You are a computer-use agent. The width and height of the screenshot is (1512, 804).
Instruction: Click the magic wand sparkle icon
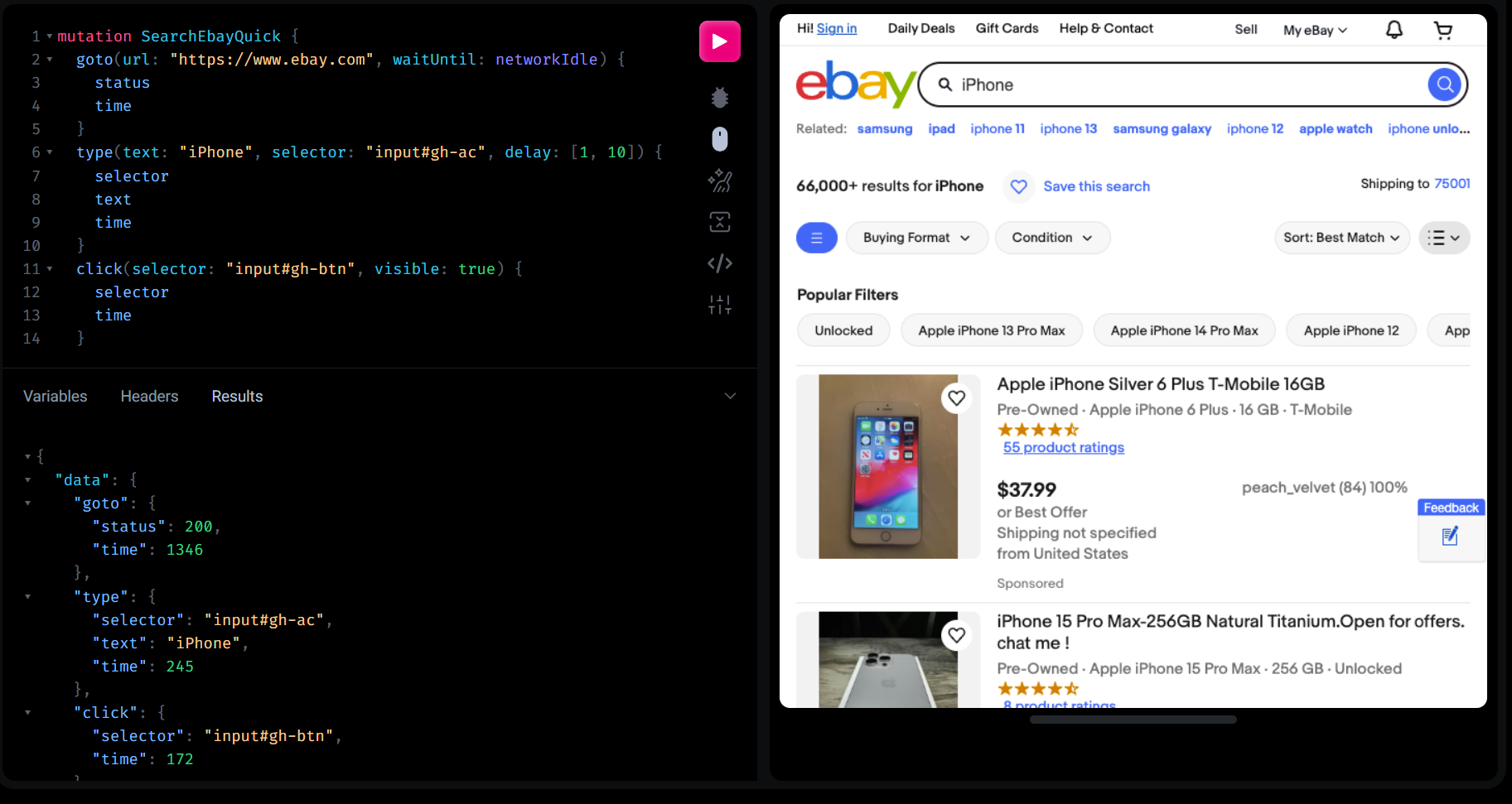tap(719, 181)
